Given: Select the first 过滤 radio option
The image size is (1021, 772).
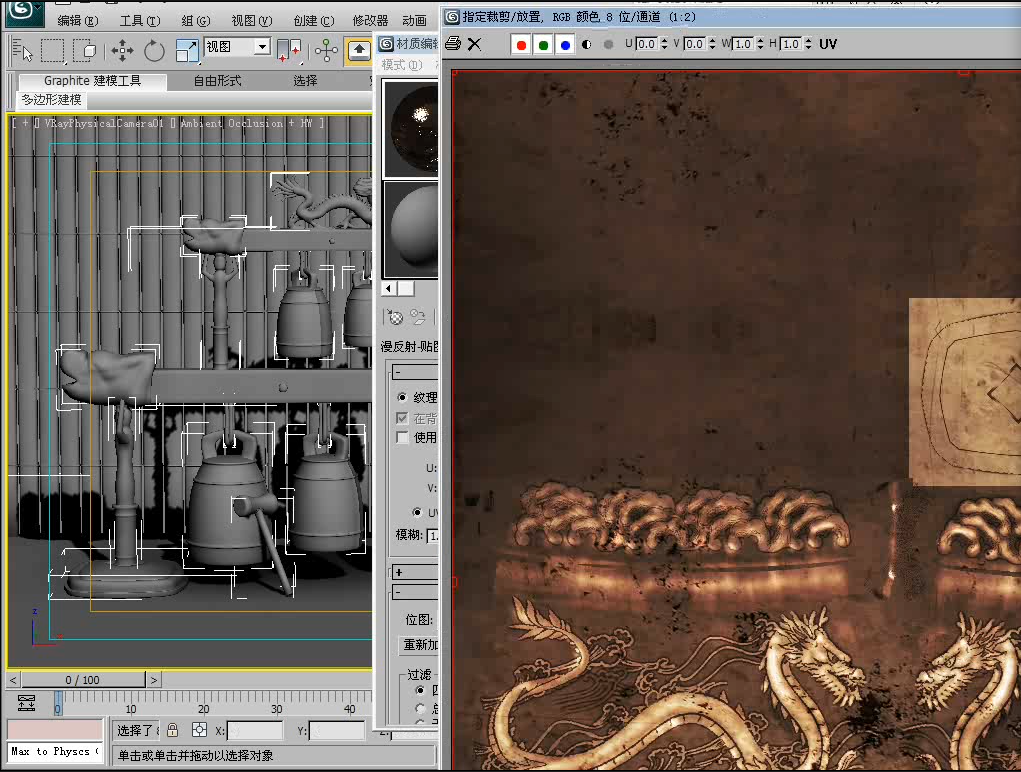Looking at the screenshot, I should (x=420, y=690).
